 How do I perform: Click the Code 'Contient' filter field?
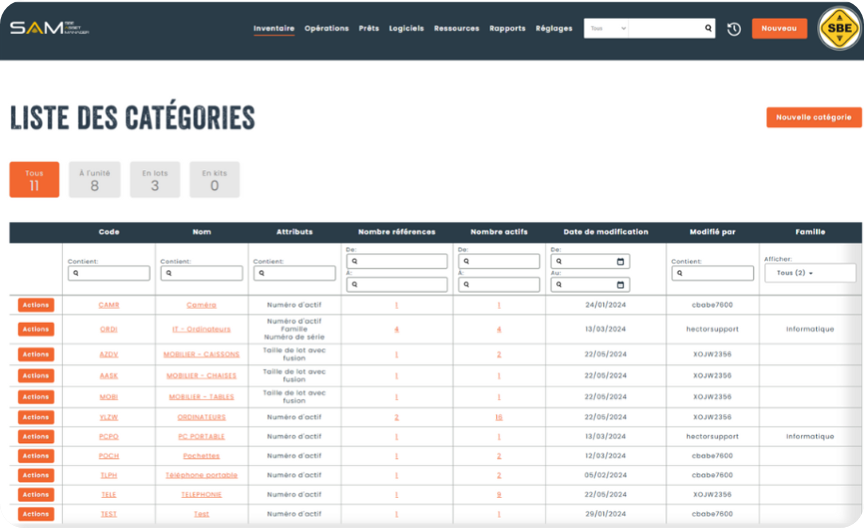point(108,273)
